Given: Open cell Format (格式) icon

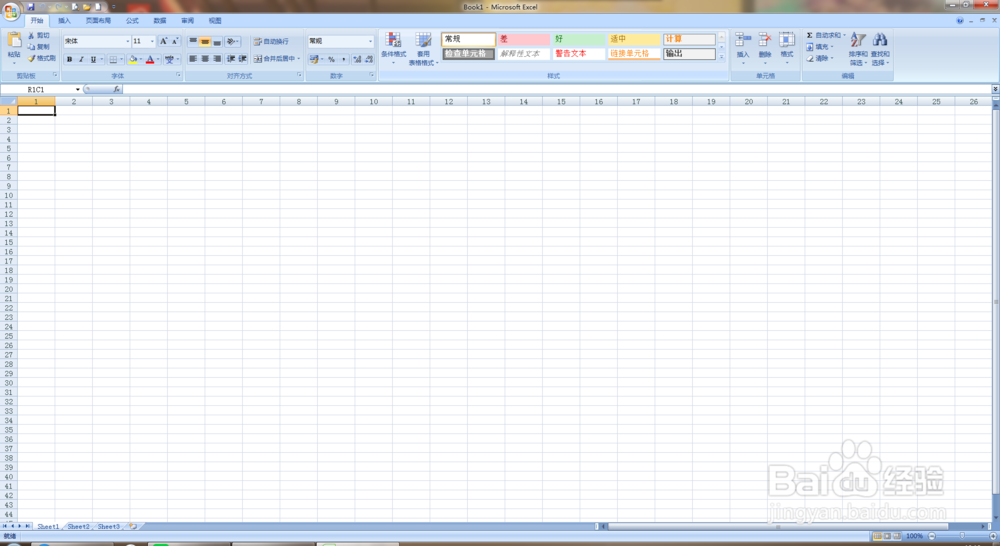Looking at the screenshot, I should (x=787, y=46).
